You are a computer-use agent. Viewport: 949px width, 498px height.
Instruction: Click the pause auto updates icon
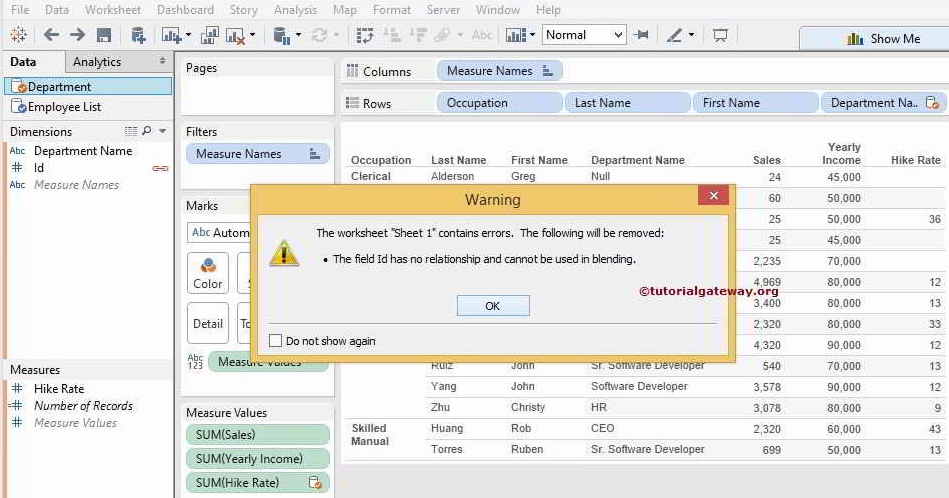click(281, 36)
